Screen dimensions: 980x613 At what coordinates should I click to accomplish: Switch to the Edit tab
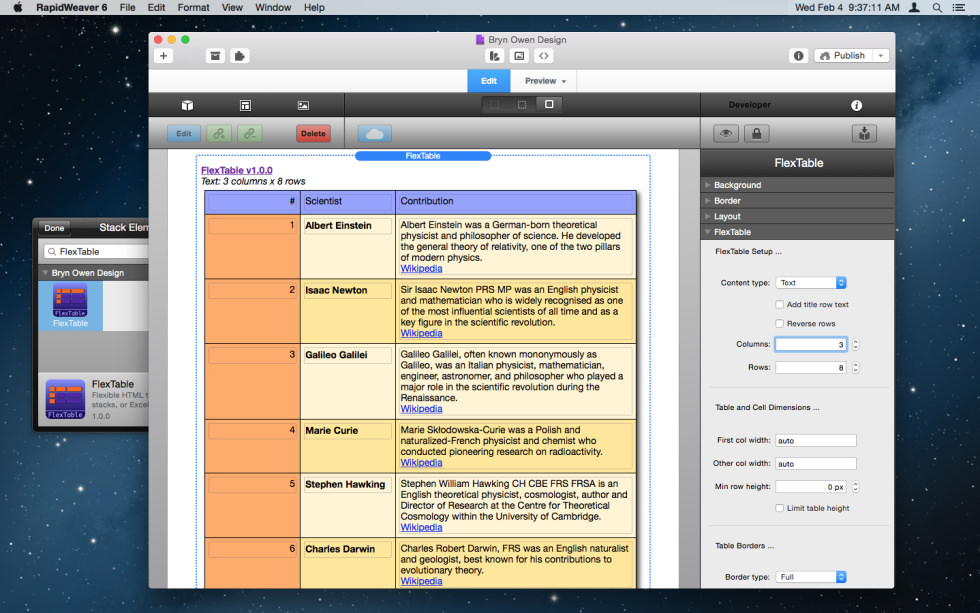[x=489, y=81]
